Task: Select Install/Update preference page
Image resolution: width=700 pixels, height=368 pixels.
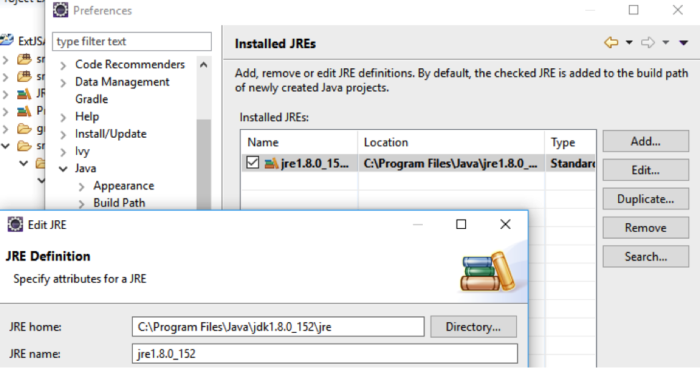Action: point(111,134)
